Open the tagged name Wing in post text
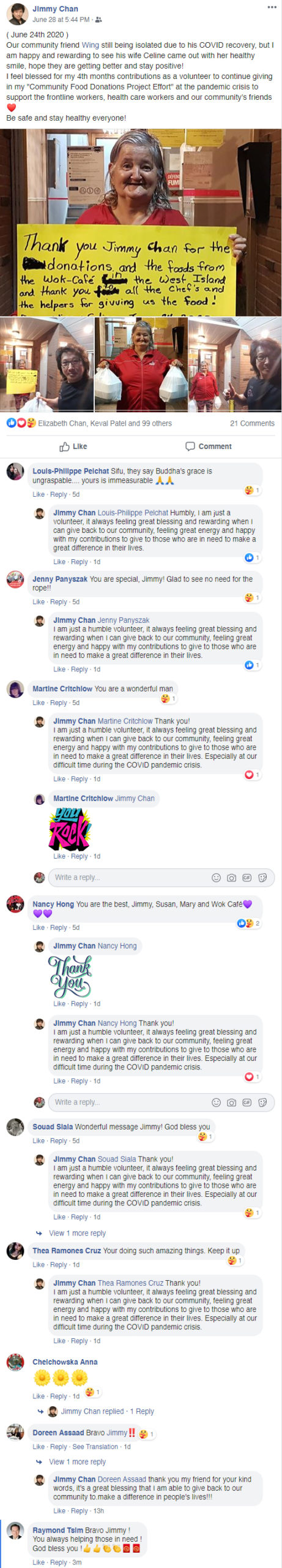Viewport: 282px width, 1568px height. tap(90, 45)
